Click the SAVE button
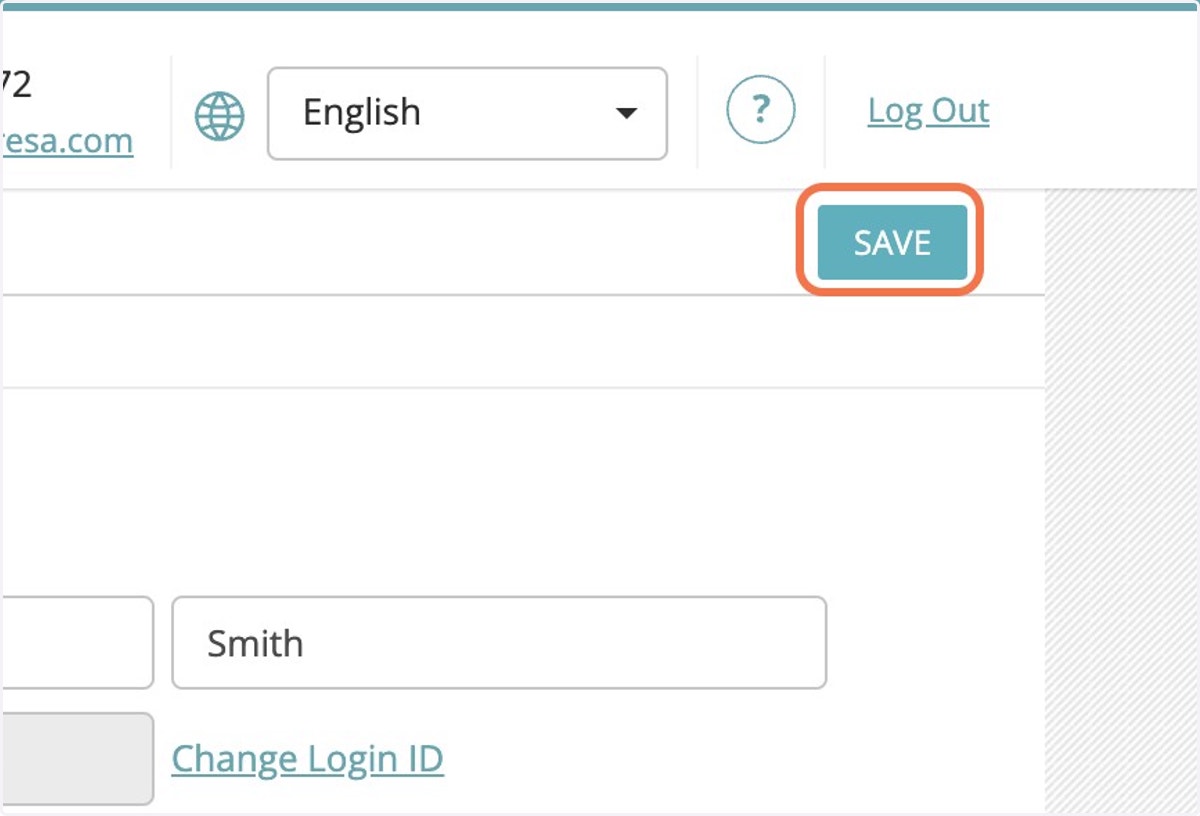 point(892,242)
